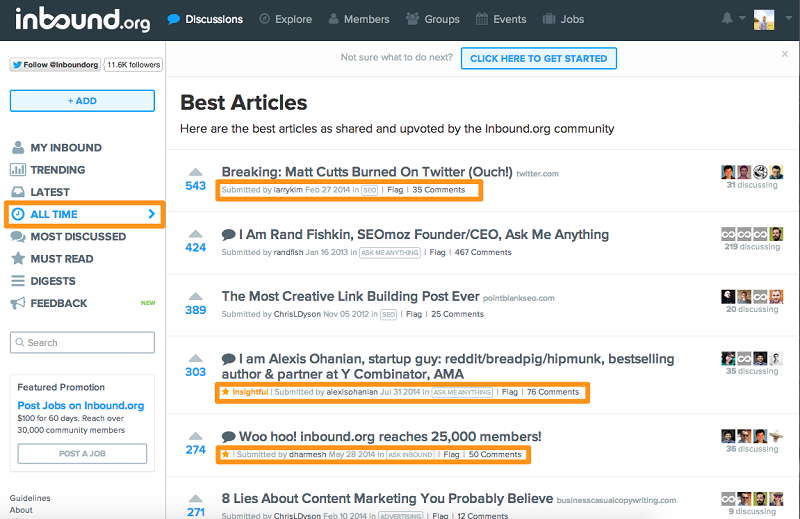Viewport: 800px width, 519px height.
Task: Open FEEDBACK in the sidebar
Action: [x=59, y=304]
